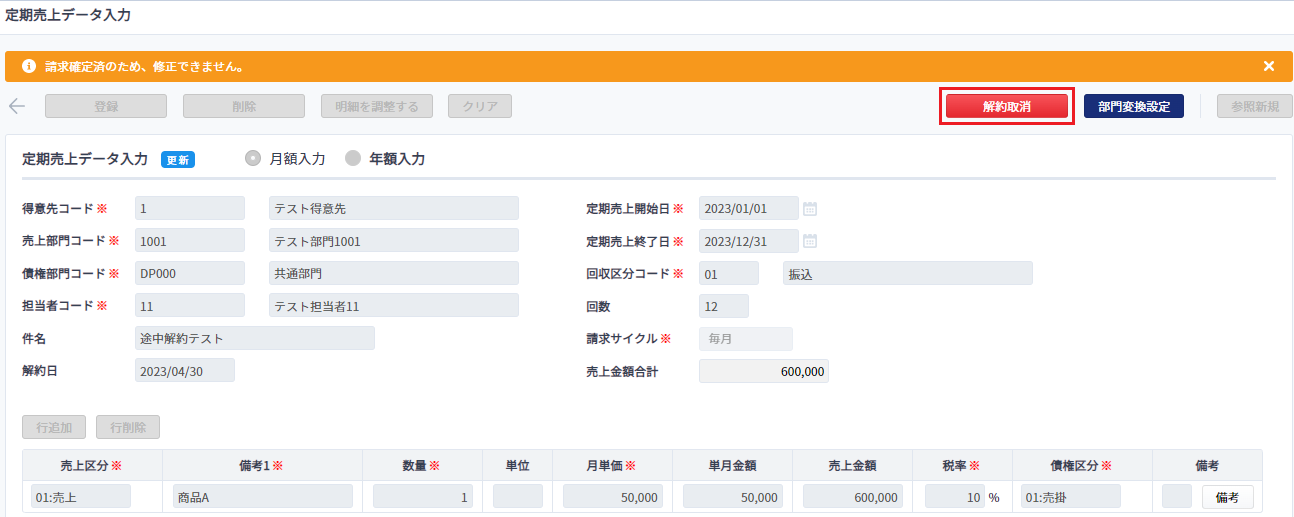Viewport: 1294px width, 517px height.
Task: Select 年額入力 radio button
Action: click(x=353, y=158)
